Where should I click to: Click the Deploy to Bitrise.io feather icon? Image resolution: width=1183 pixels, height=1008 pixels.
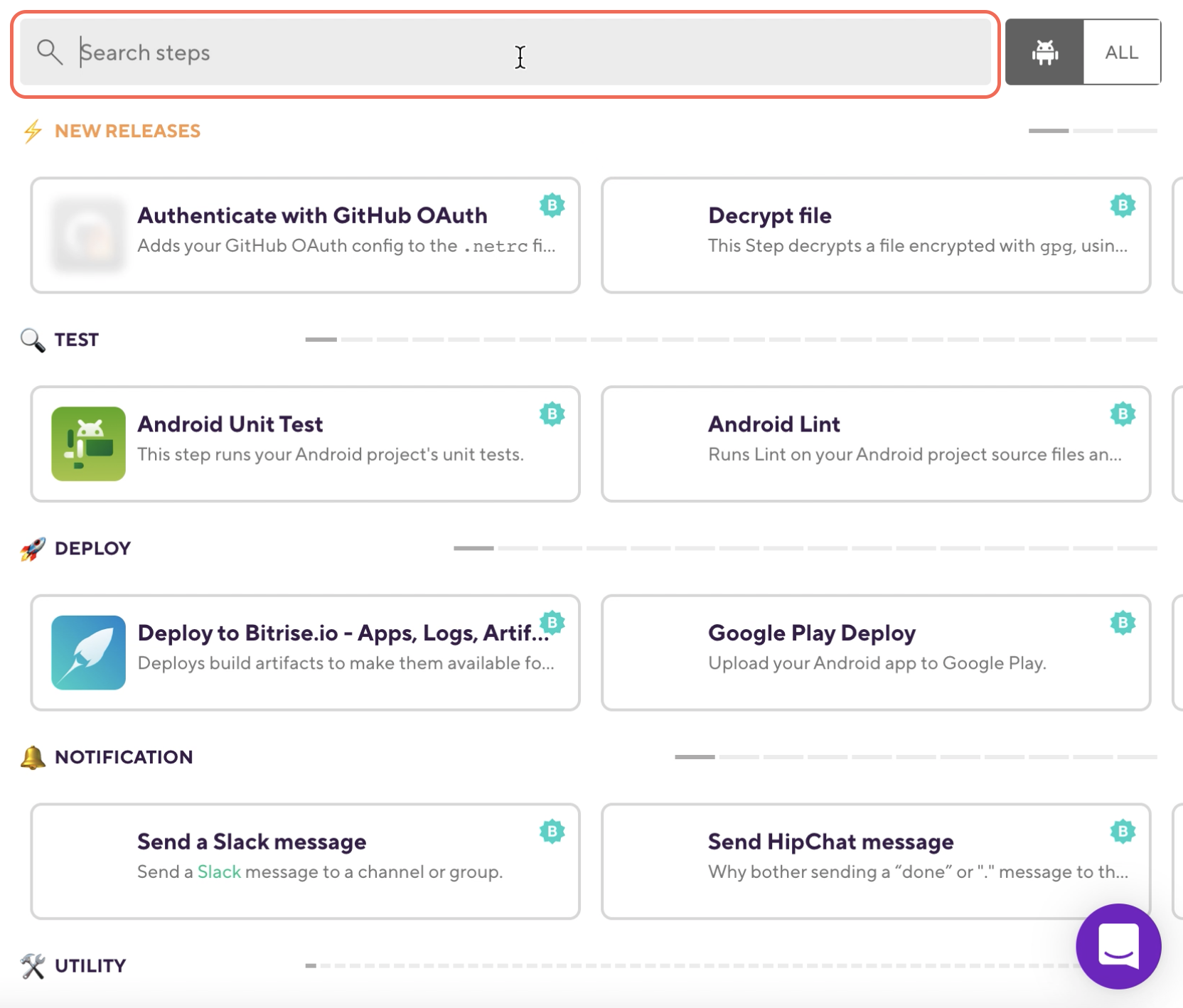(x=88, y=653)
